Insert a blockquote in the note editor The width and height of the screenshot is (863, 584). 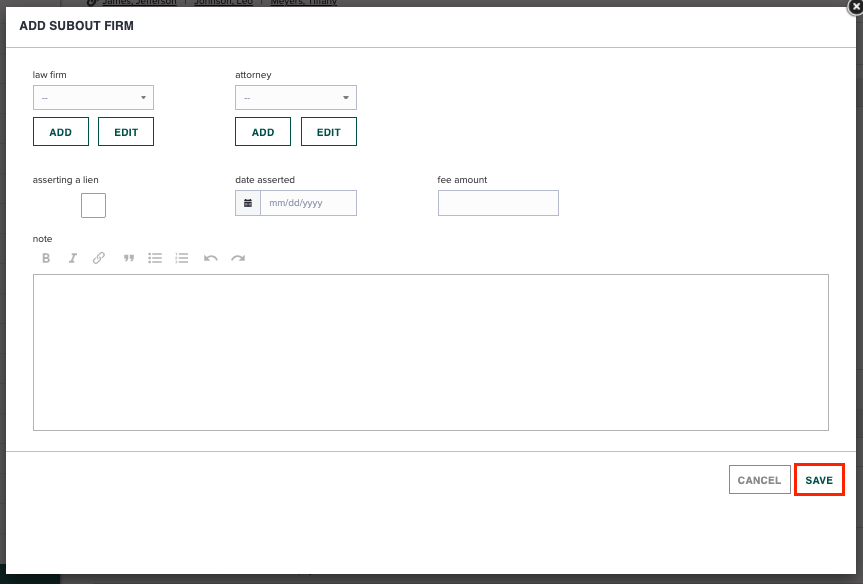point(129,258)
